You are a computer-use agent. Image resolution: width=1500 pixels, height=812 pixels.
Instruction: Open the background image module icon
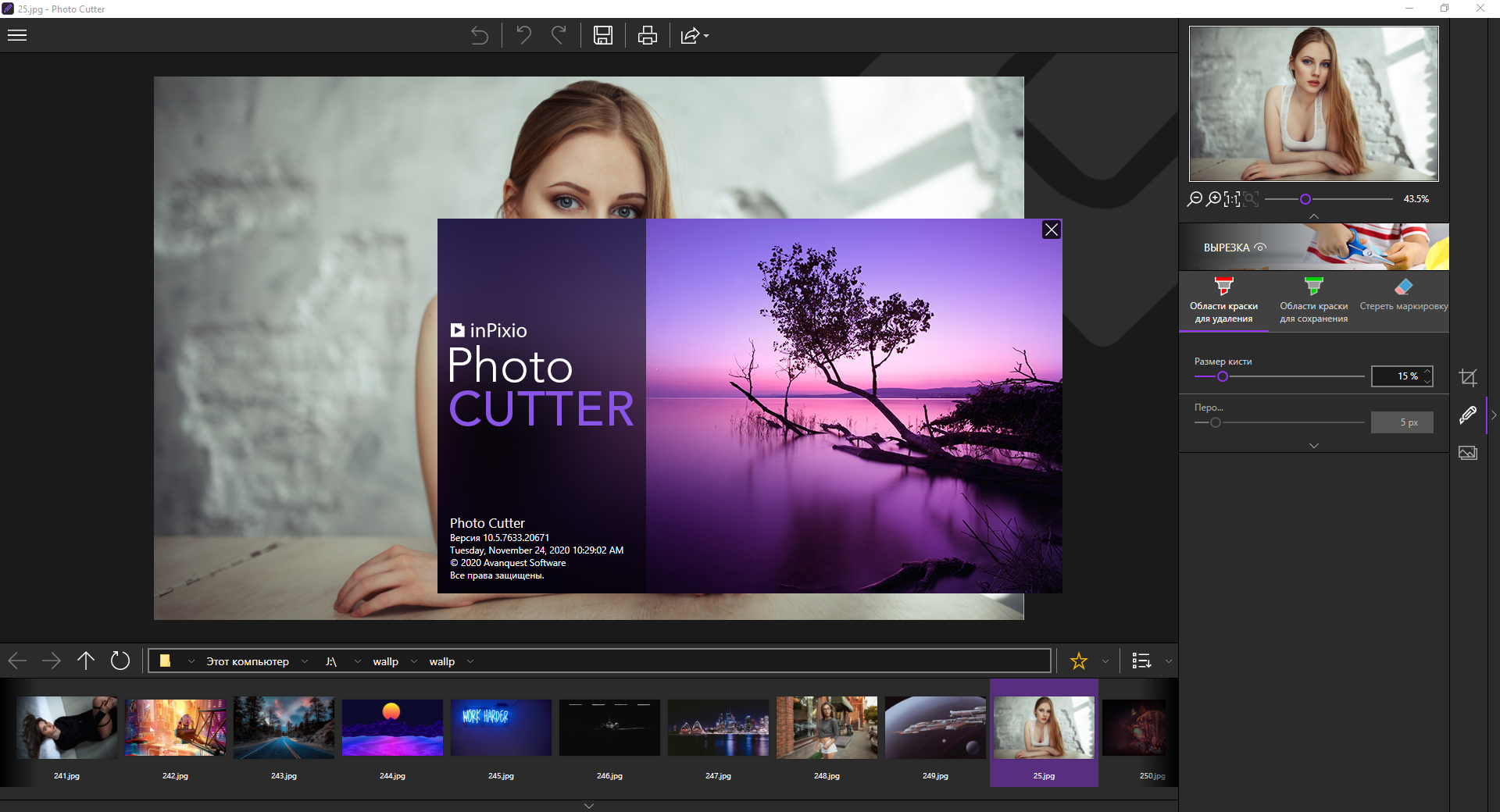(x=1469, y=453)
